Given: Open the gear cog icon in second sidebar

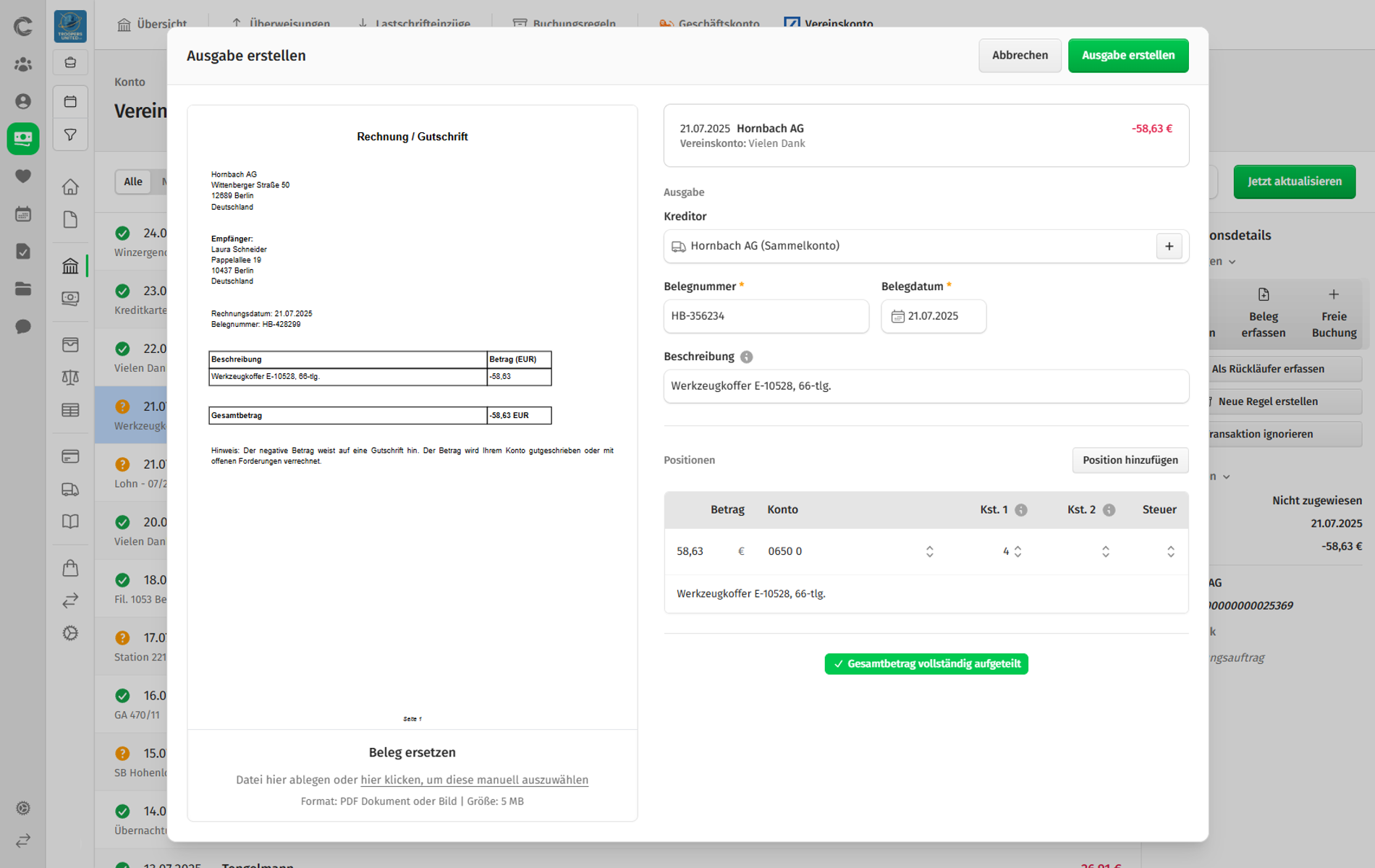Looking at the screenshot, I should (70, 633).
